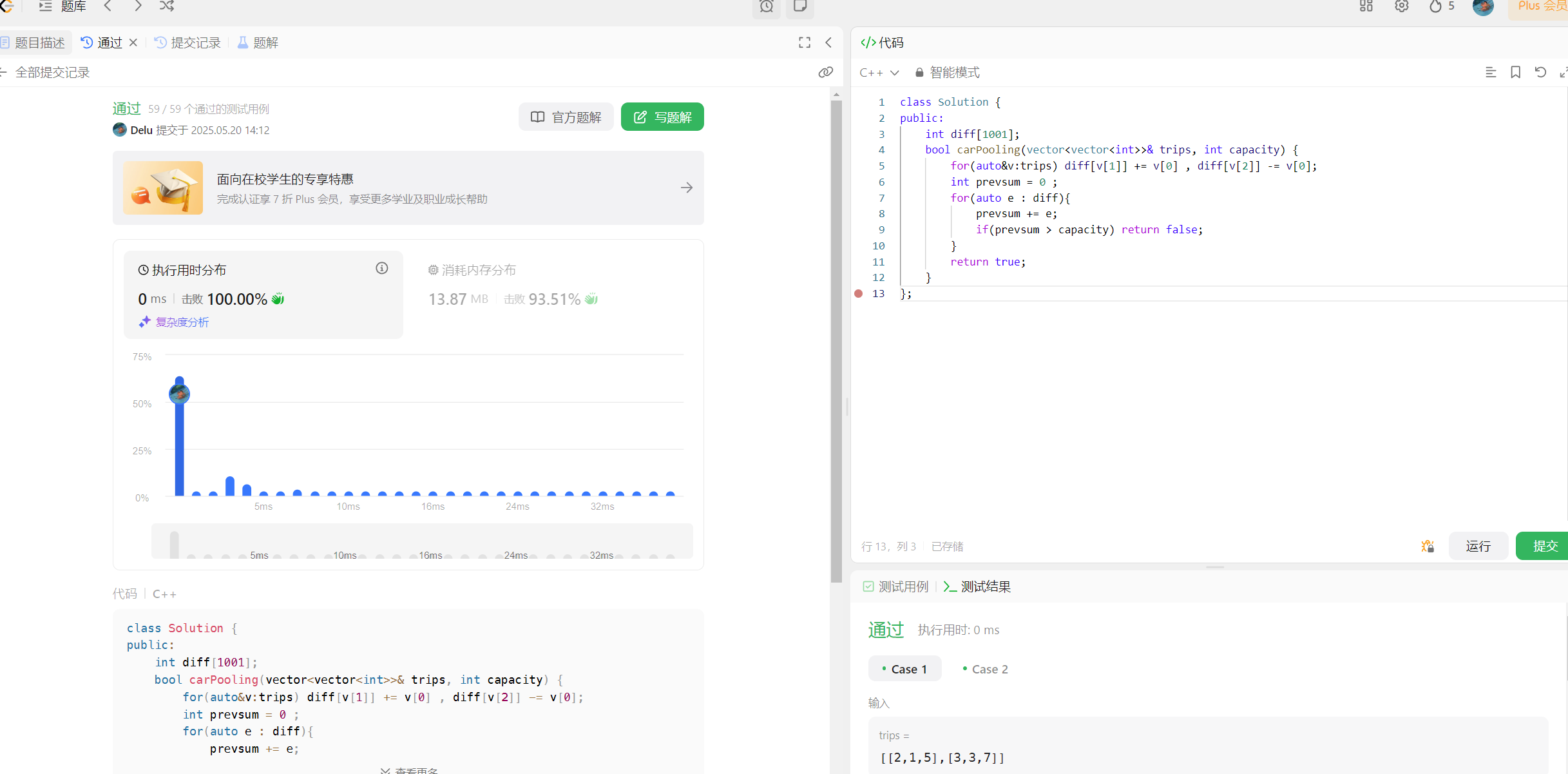This screenshot has height=774, width=1568.
Task: Click the 写题解 green button
Action: tap(662, 117)
